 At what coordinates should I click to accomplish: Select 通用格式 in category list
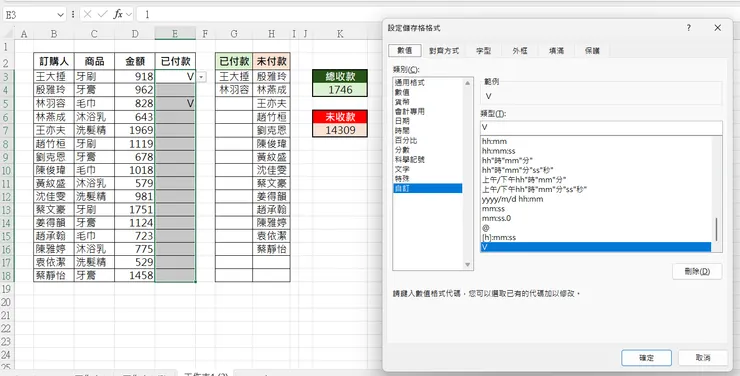click(428, 83)
